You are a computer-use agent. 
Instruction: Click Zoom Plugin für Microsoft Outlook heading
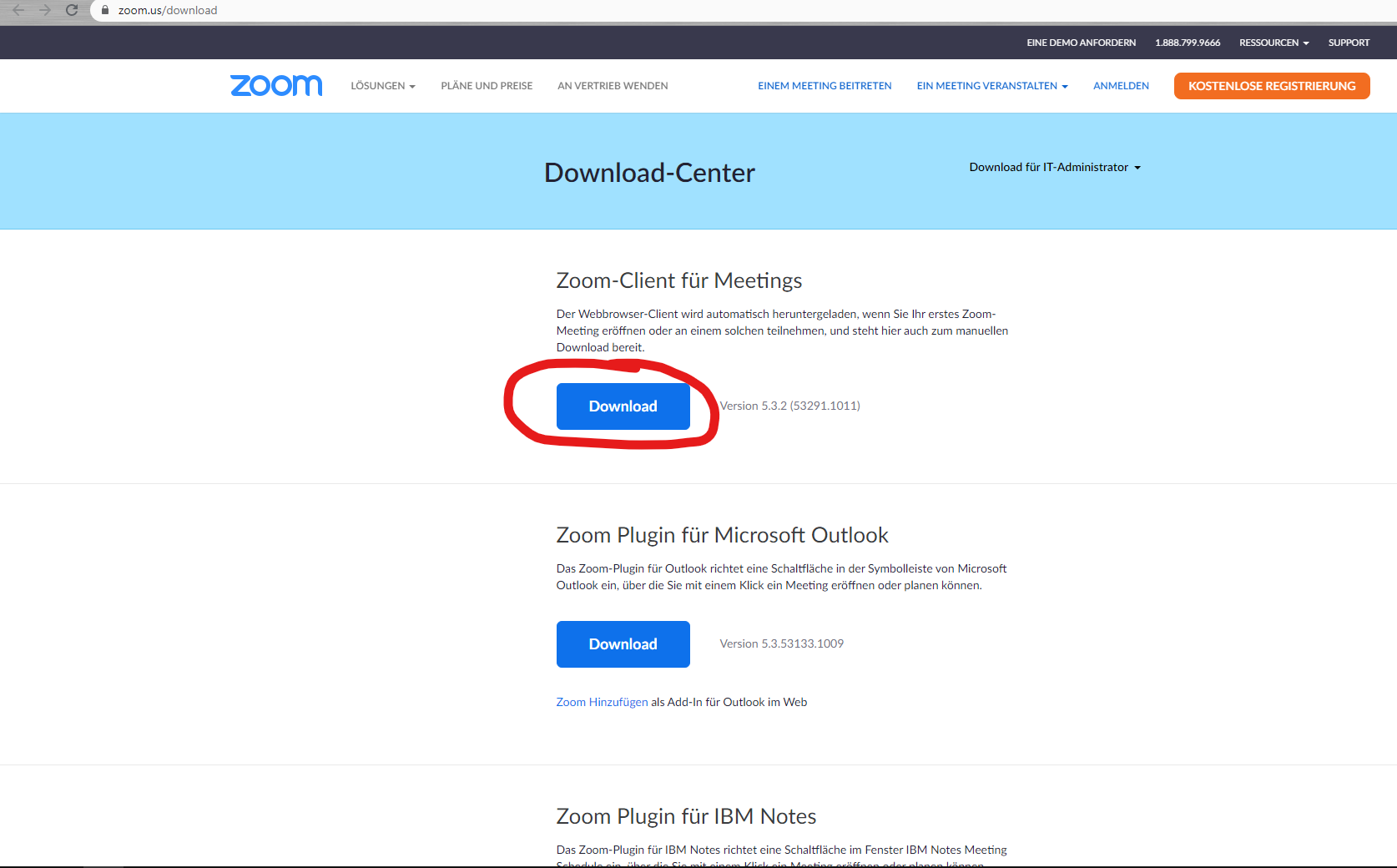pyautogui.click(x=723, y=535)
